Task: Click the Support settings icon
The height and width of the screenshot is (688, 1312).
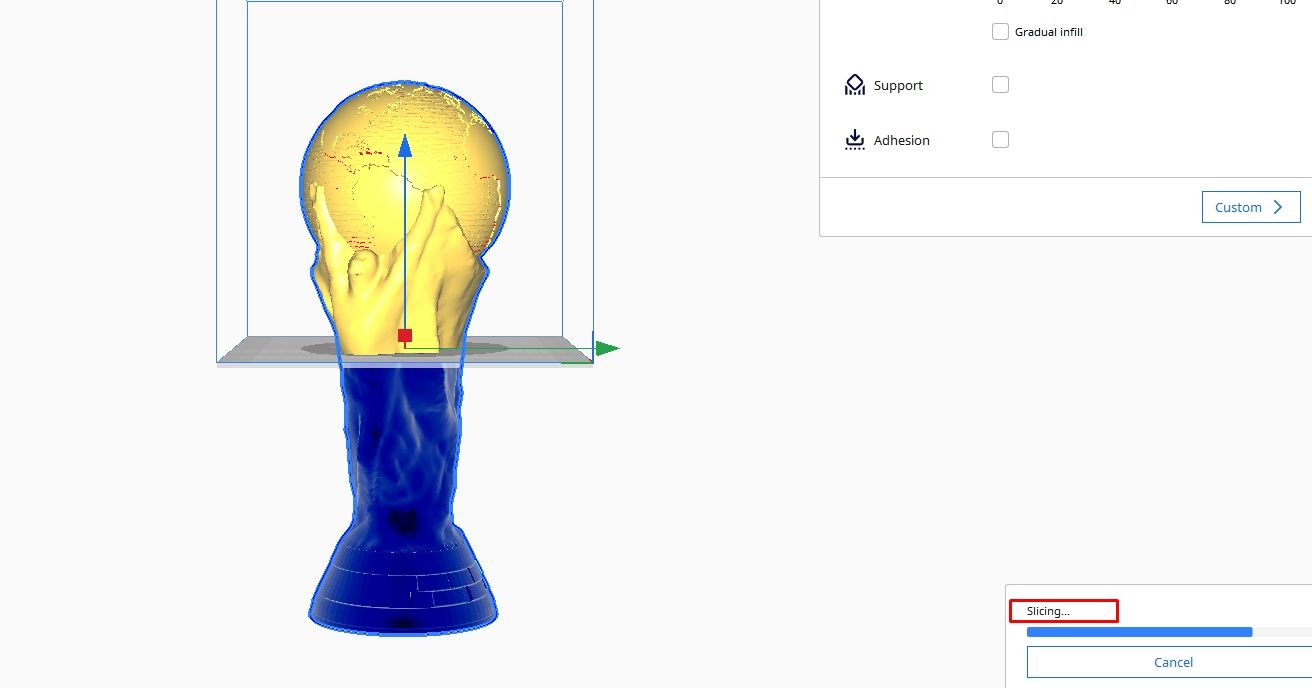Action: click(x=854, y=84)
